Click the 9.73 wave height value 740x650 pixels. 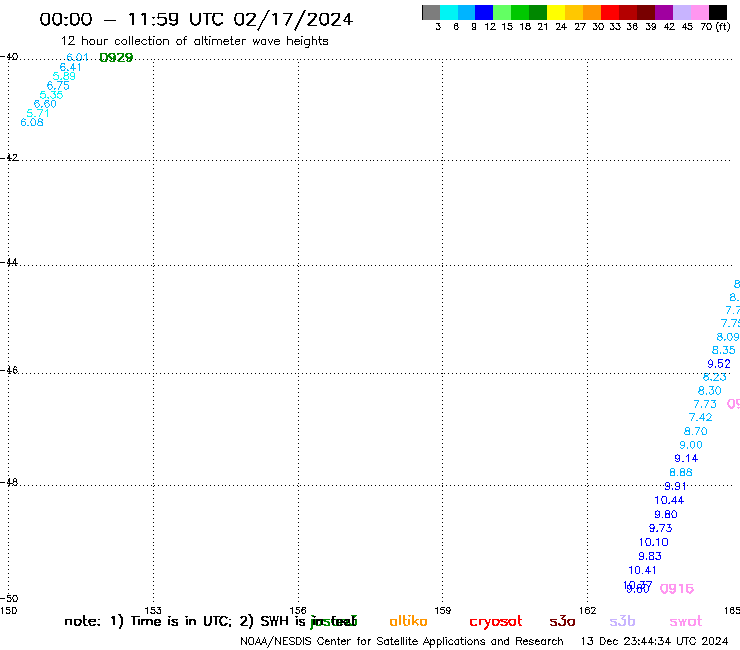(x=661, y=528)
